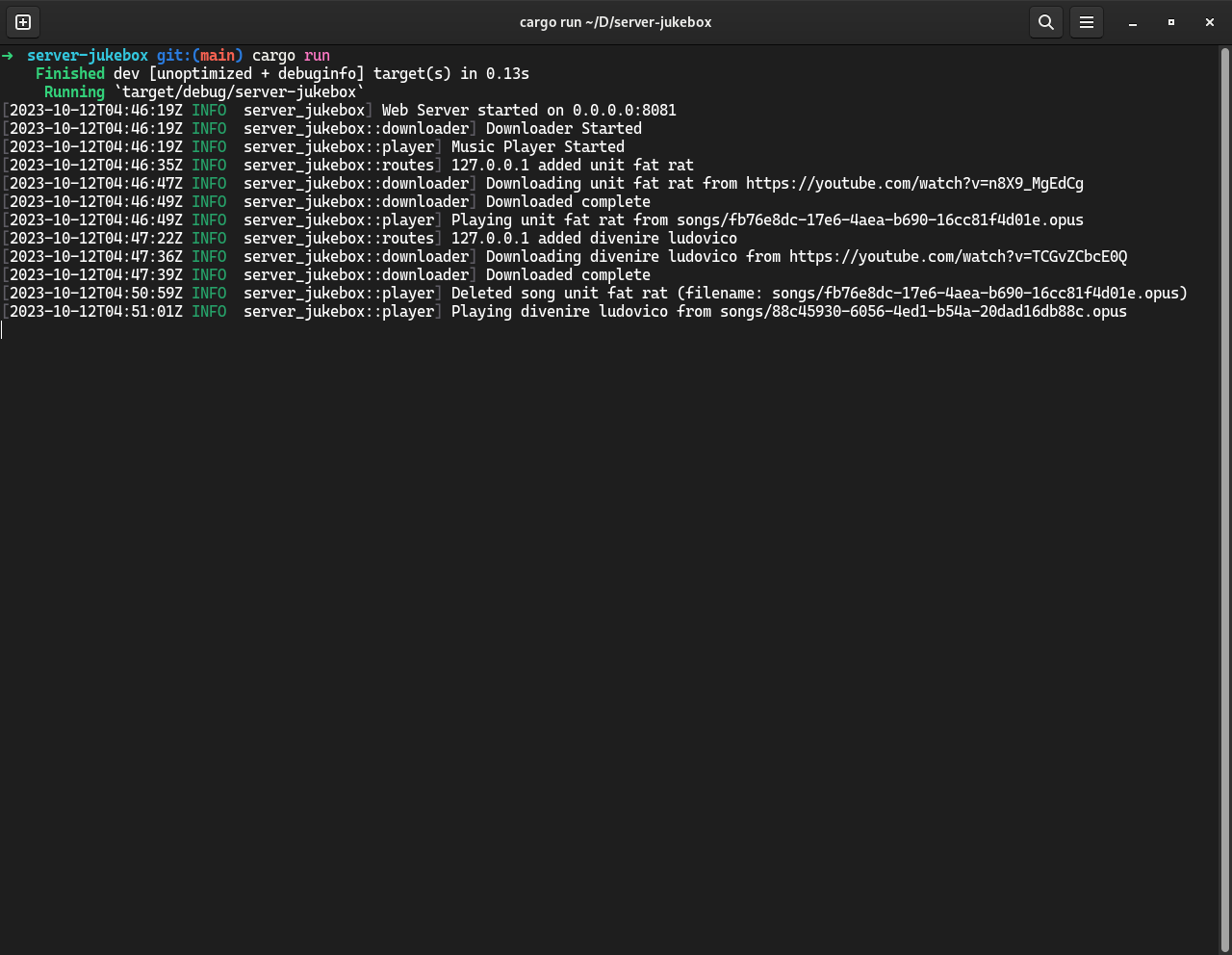The width and height of the screenshot is (1232, 955).
Task: Click the vertical scrollbar of terminal
Action: [x=1225, y=498]
